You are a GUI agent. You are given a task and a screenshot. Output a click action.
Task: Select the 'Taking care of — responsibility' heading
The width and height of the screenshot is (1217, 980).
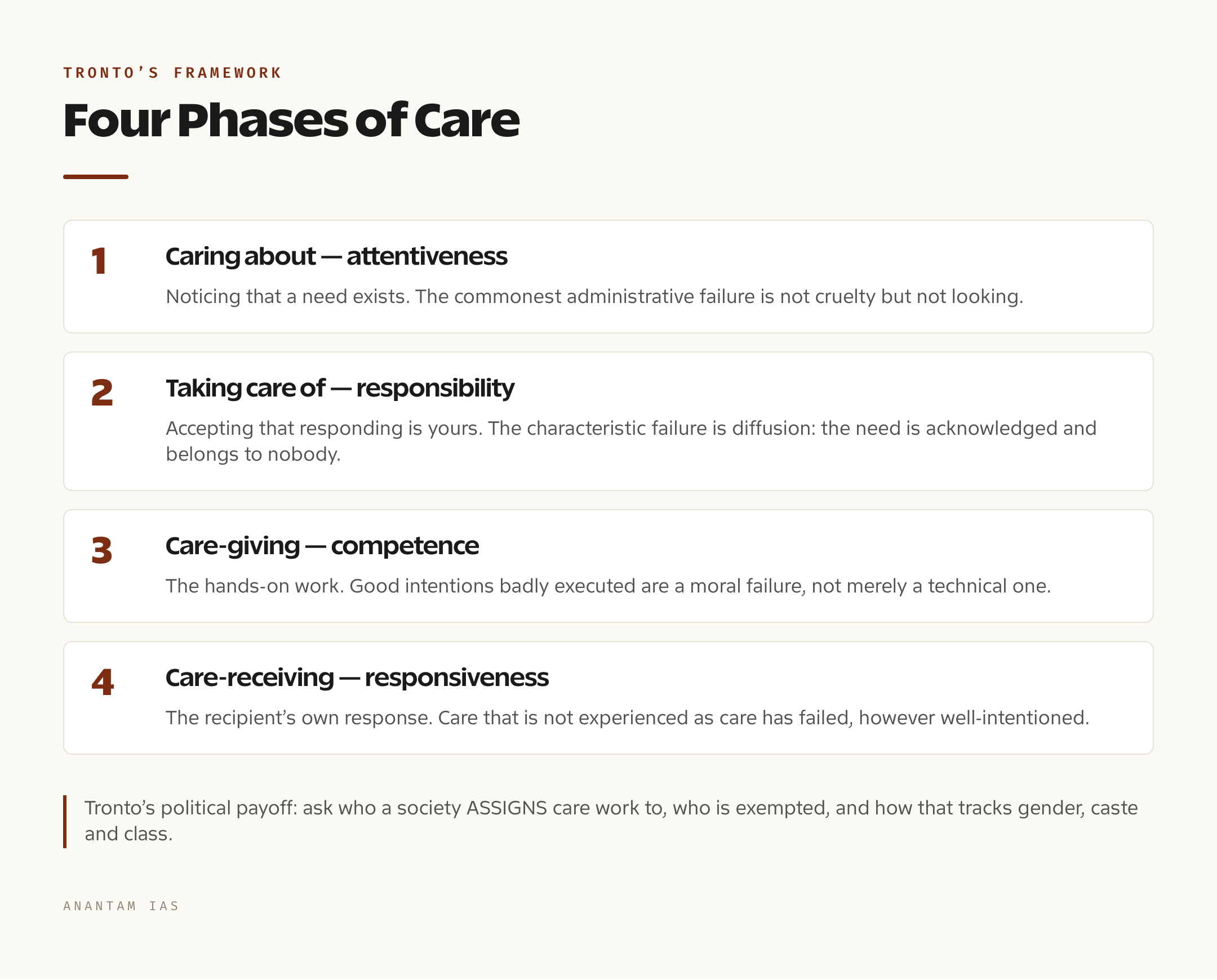point(339,389)
